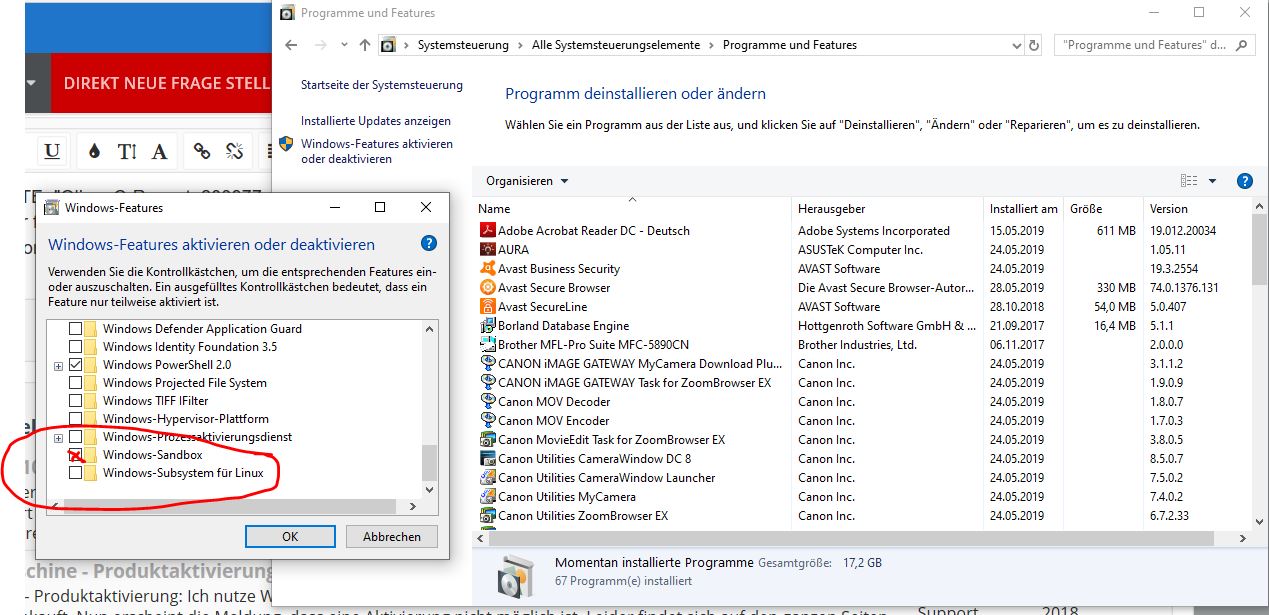Click the Adobe Acrobat Reader DC program icon
Viewport: 1269px width, 615px height.
coord(488,230)
